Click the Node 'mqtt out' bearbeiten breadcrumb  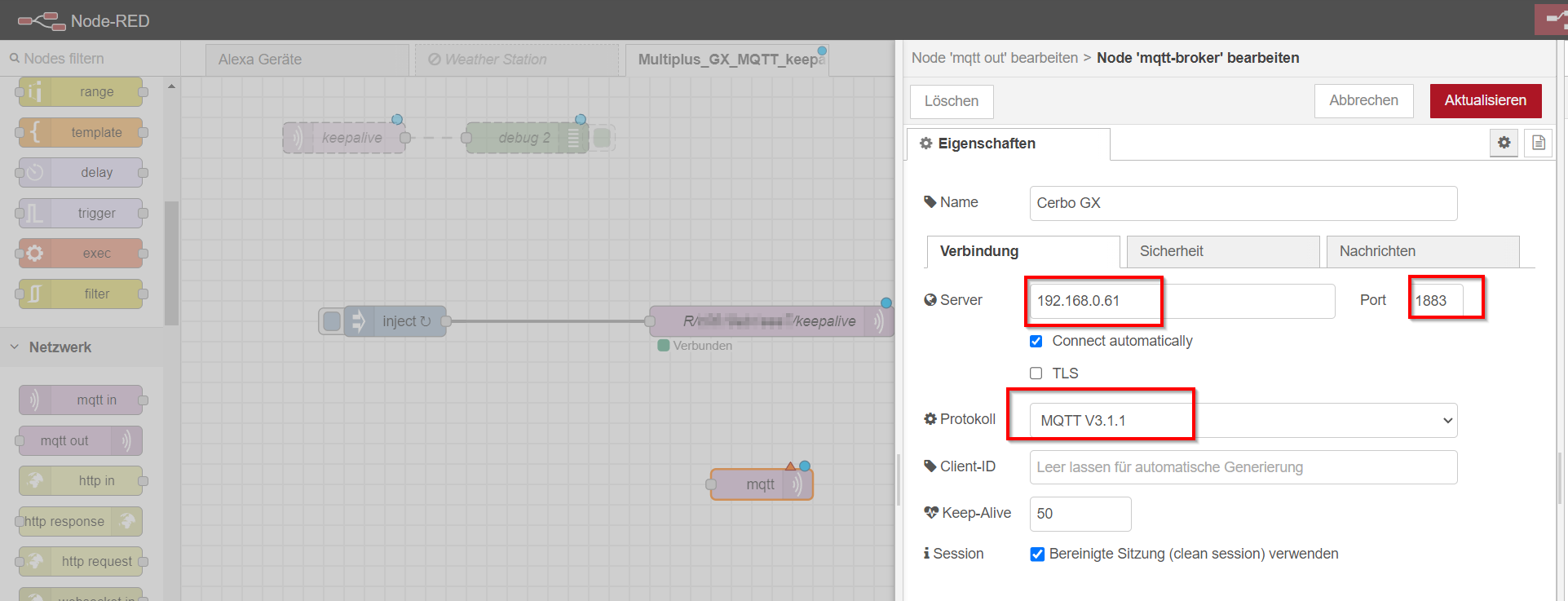tap(995, 58)
